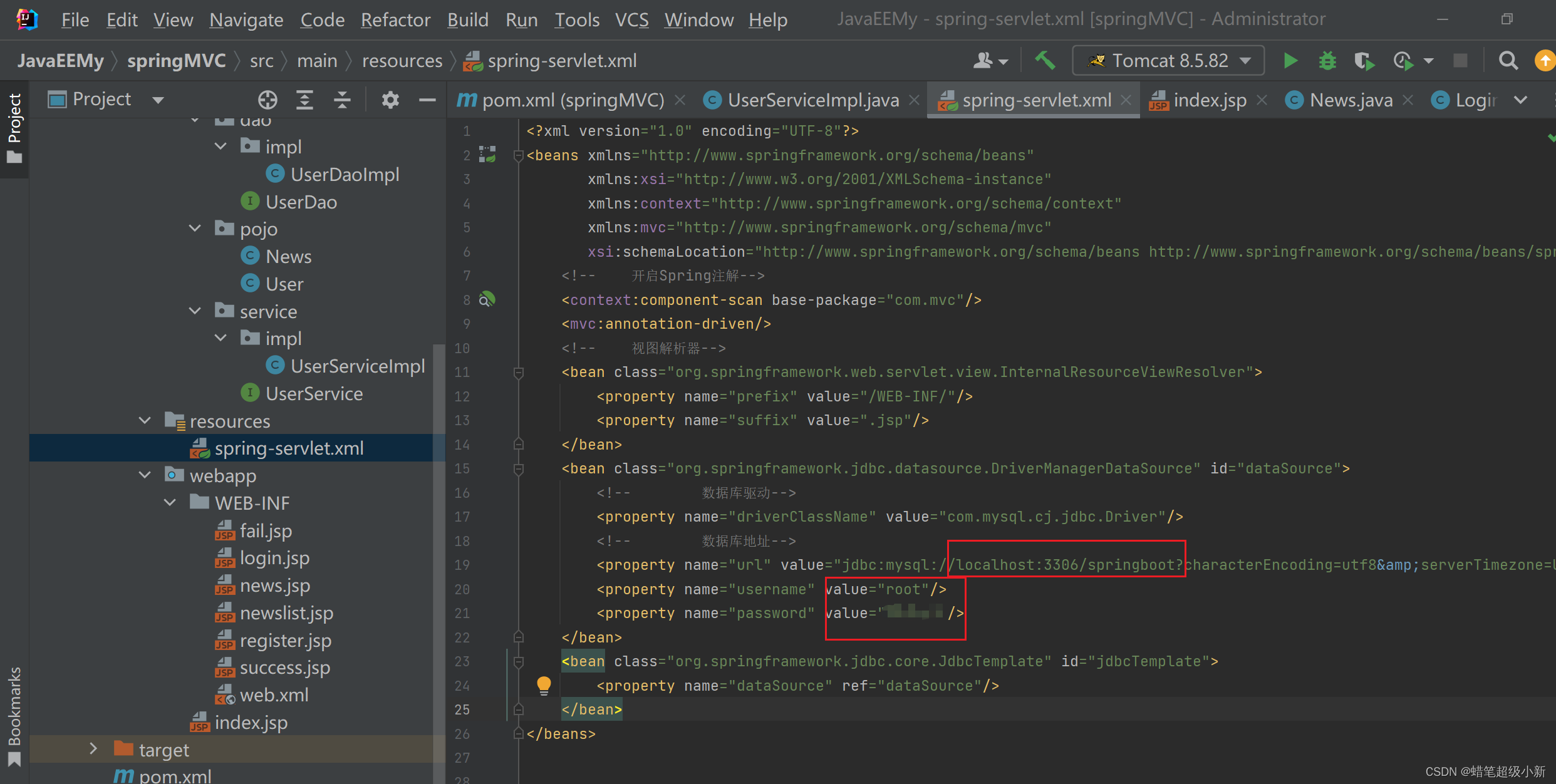This screenshot has width=1556, height=784.
Task: Open Project panel gear options
Action: (x=390, y=100)
